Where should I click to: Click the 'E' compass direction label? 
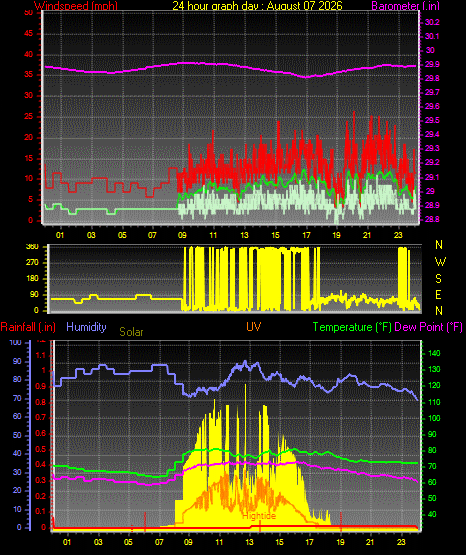coord(438,294)
